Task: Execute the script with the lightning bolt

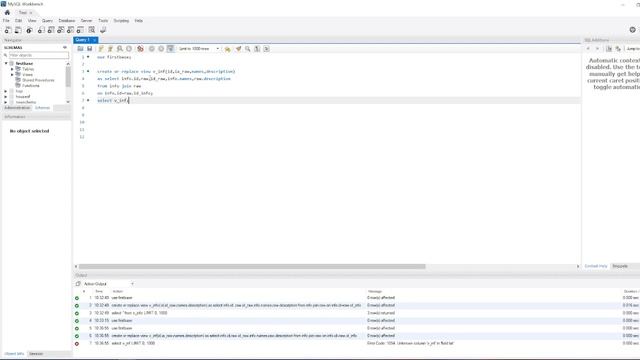Action: [x=101, y=49]
